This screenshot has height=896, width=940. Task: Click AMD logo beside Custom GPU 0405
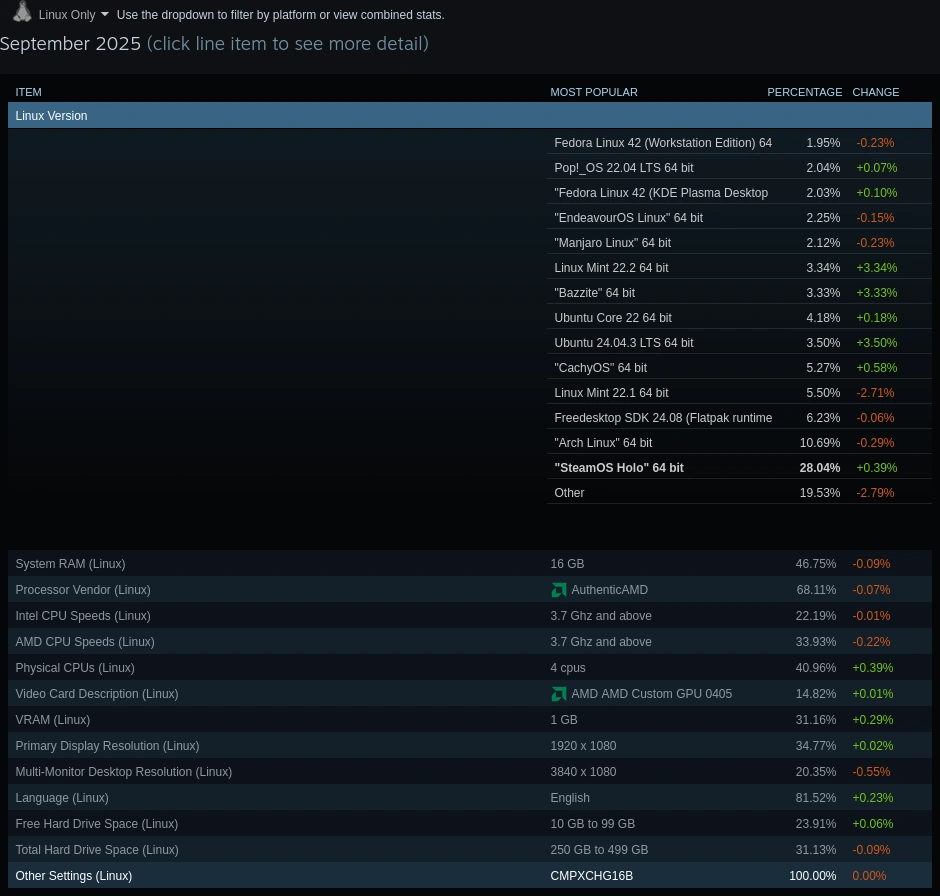558,694
